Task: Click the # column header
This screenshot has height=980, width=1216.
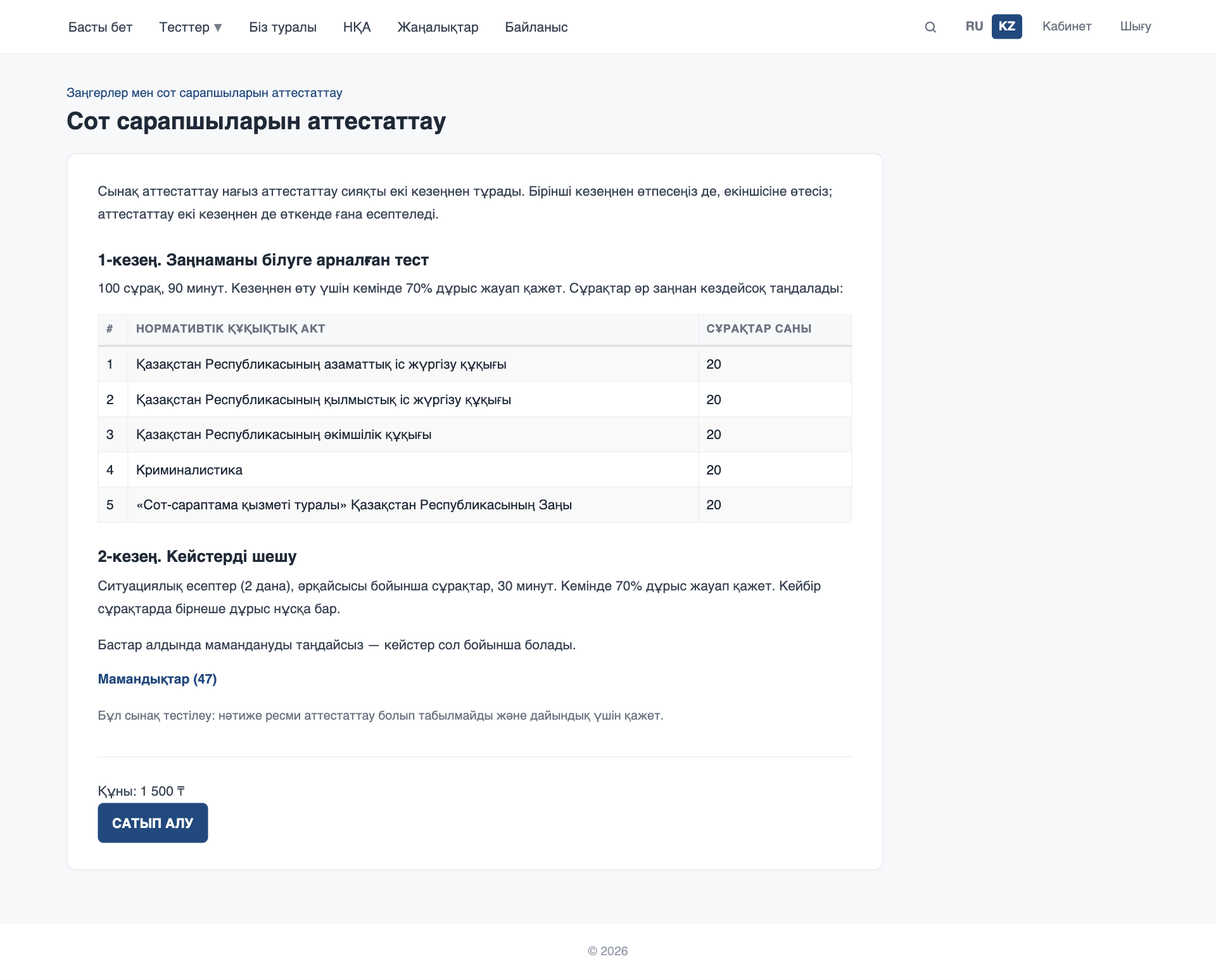Action: click(110, 329)
